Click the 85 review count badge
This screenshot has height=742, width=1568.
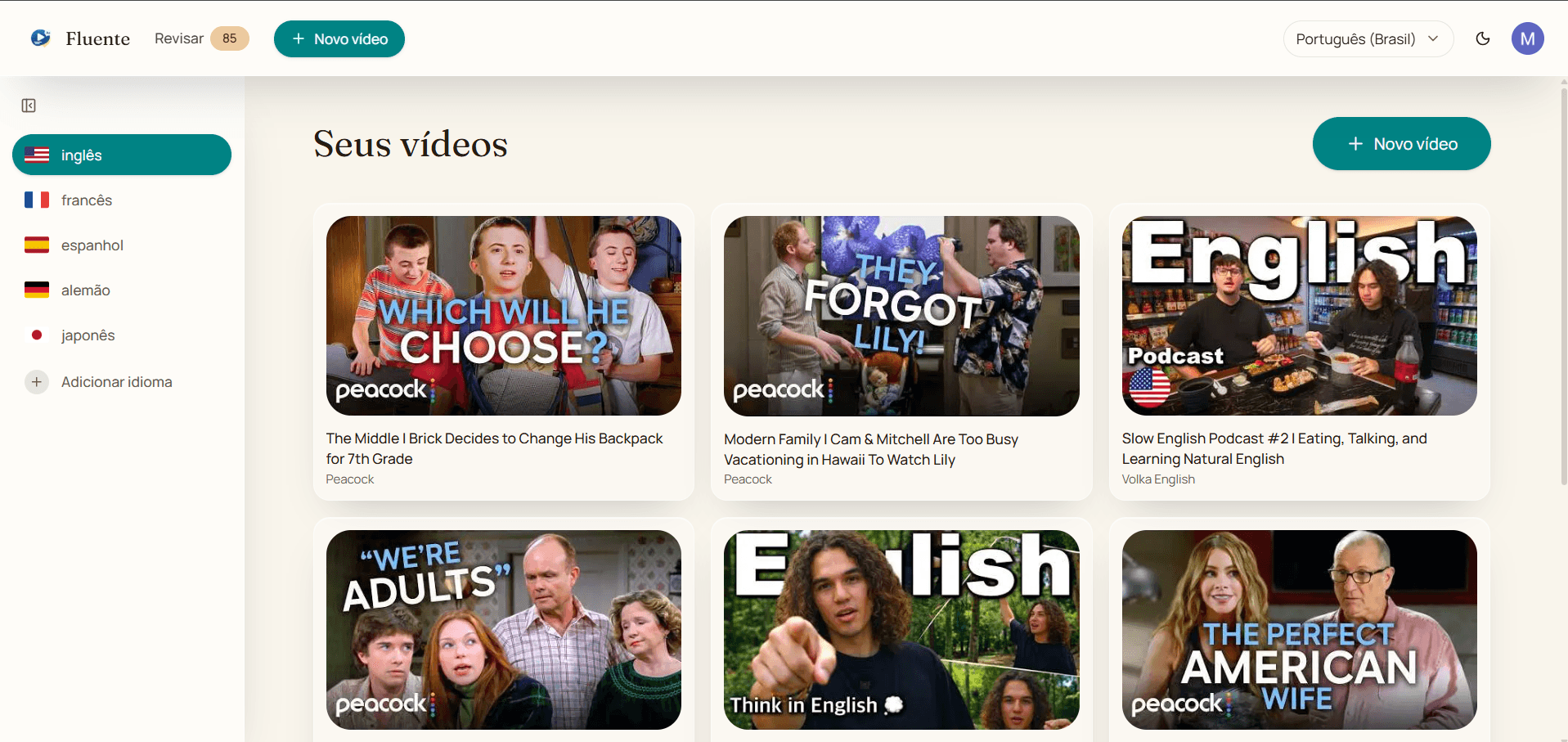point(230,38)
